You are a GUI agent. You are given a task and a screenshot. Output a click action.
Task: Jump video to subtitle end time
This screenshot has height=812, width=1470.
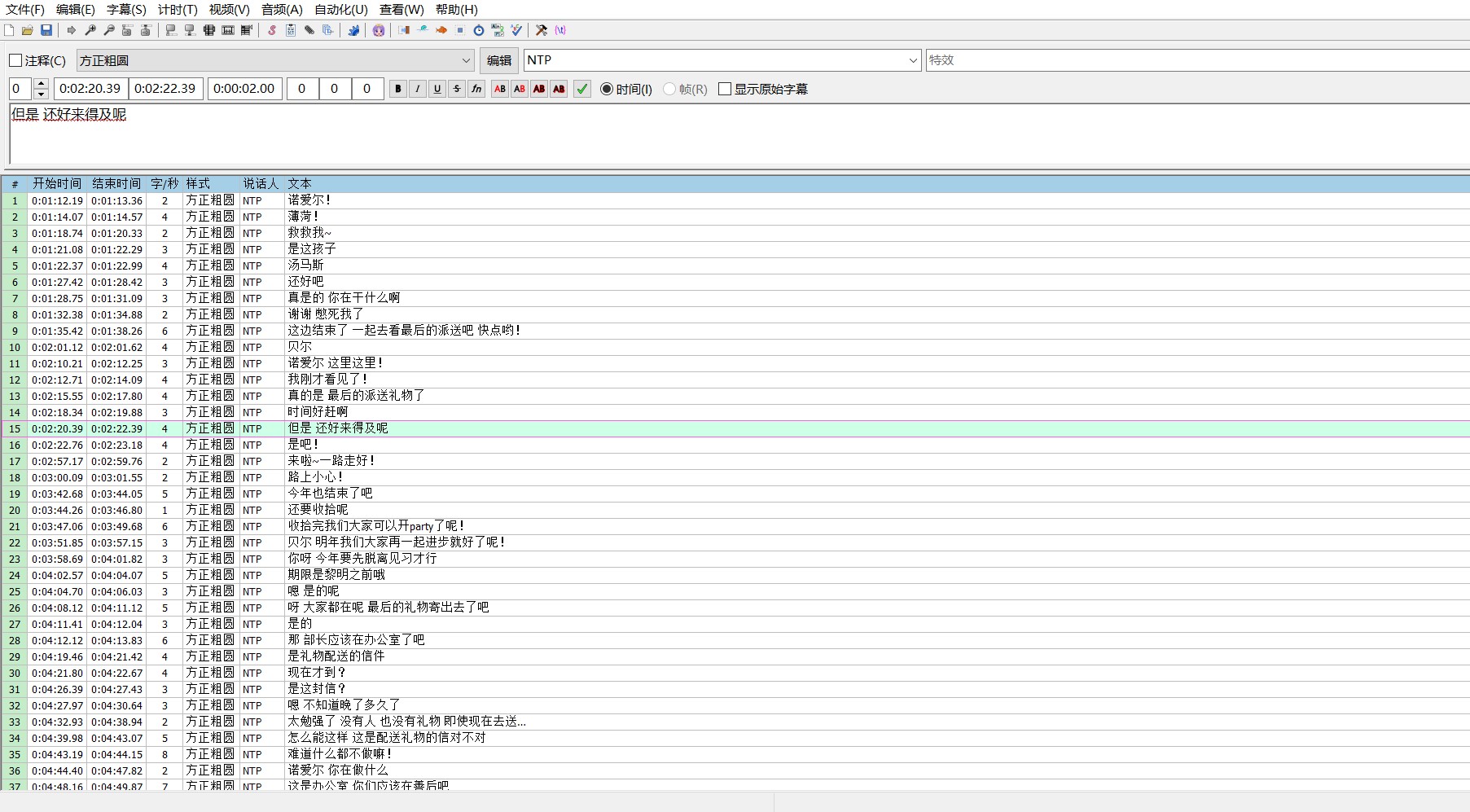point(146,30)
